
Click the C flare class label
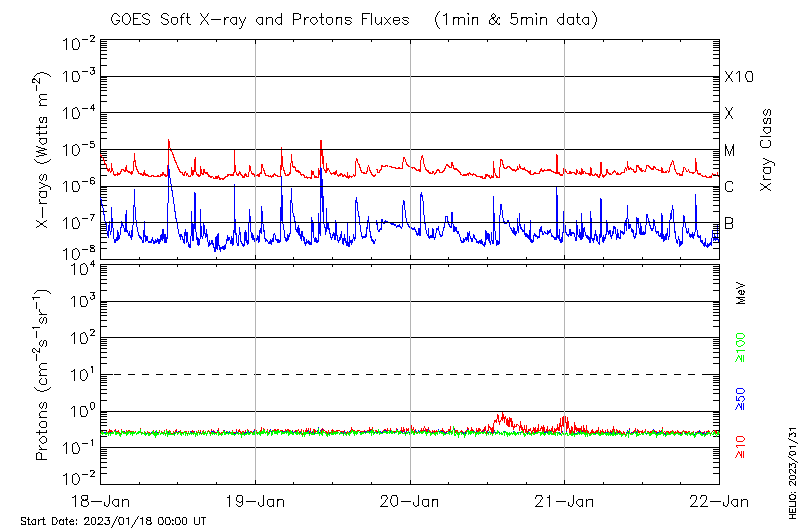730,187
